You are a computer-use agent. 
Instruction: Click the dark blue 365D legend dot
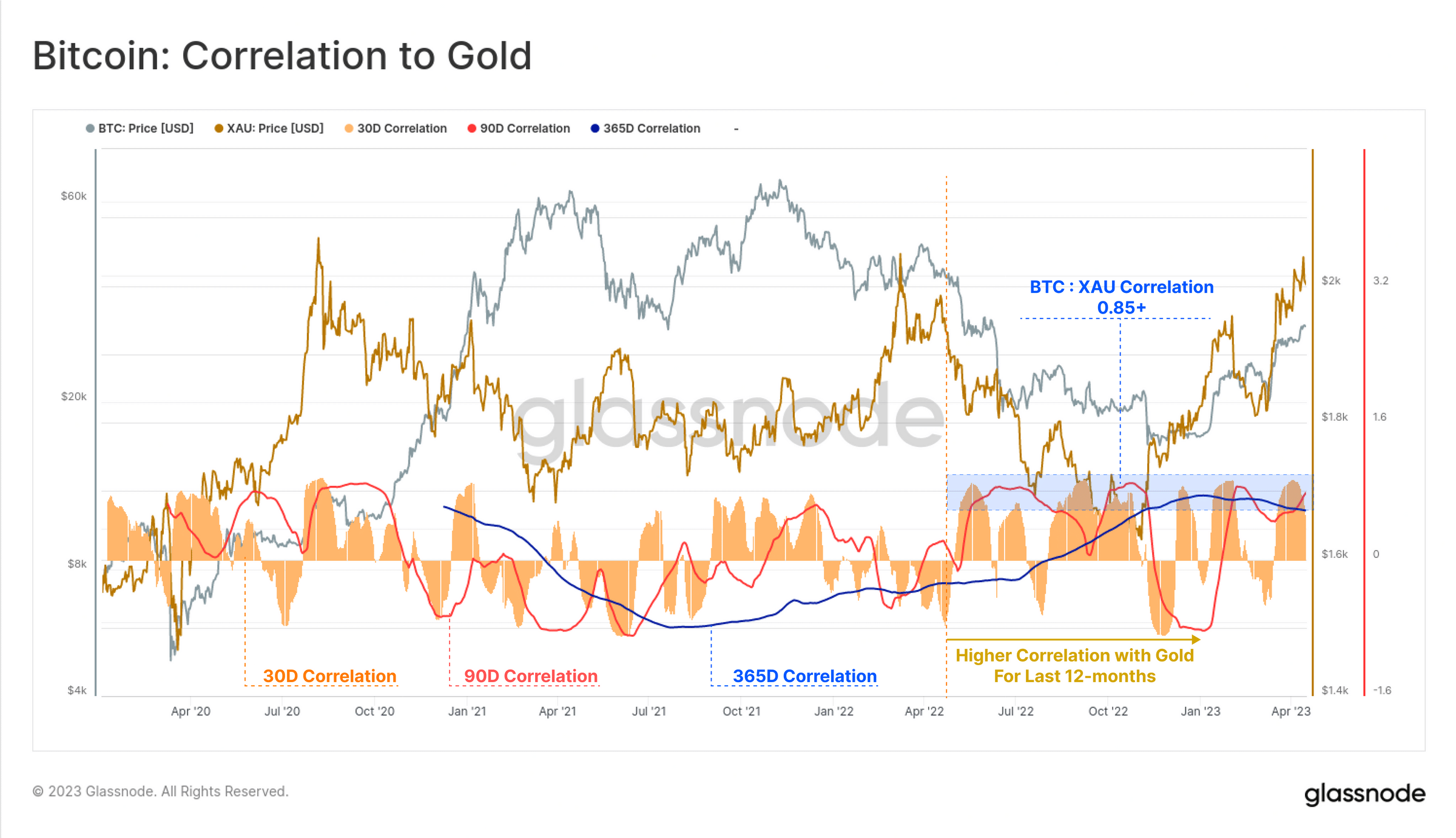595,129
